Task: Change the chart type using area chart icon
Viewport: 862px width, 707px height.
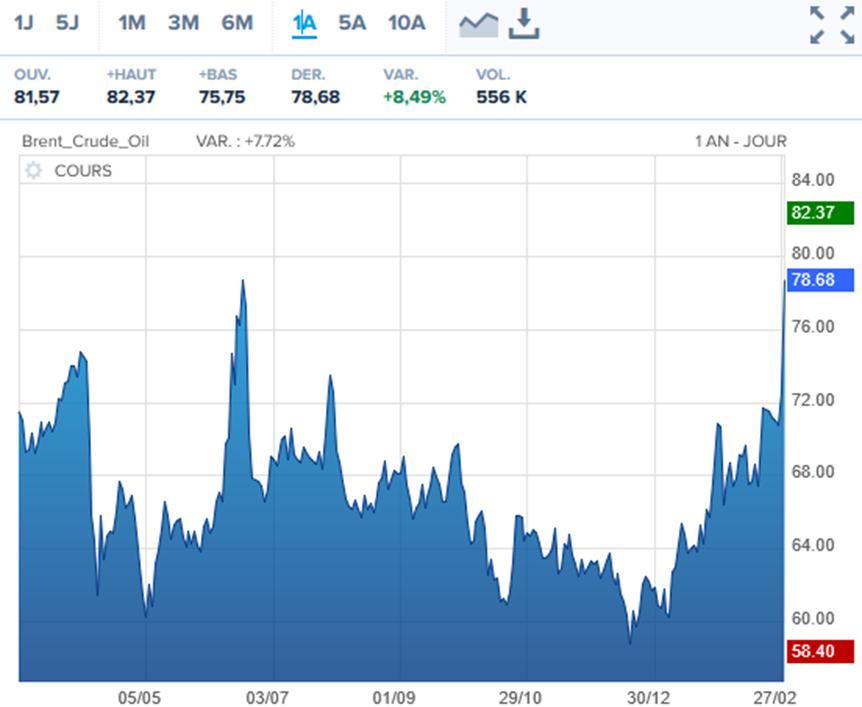Action: [x=478, y=25]
